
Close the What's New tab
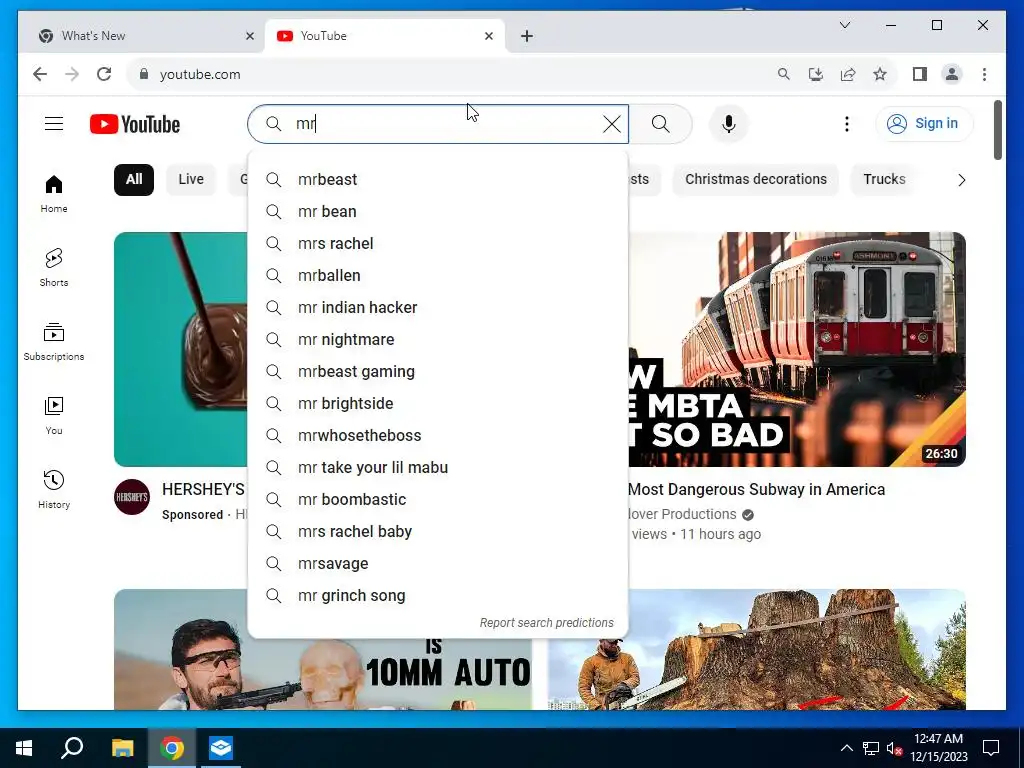249,36
